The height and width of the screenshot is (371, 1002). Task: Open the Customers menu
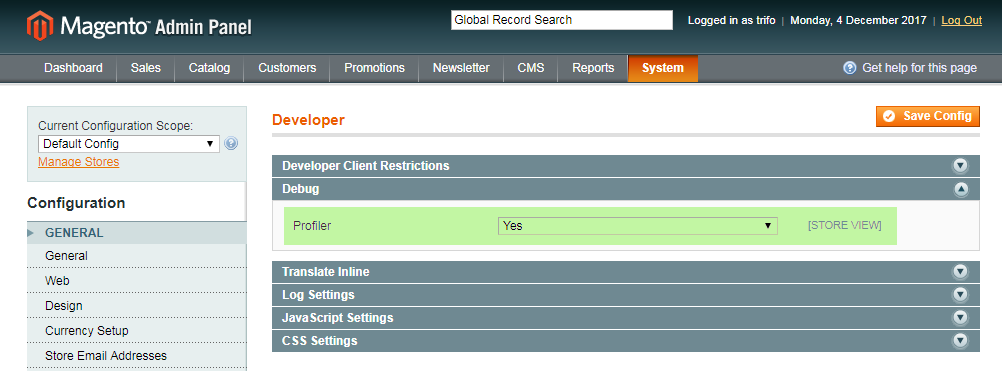(x=287, y=68)
